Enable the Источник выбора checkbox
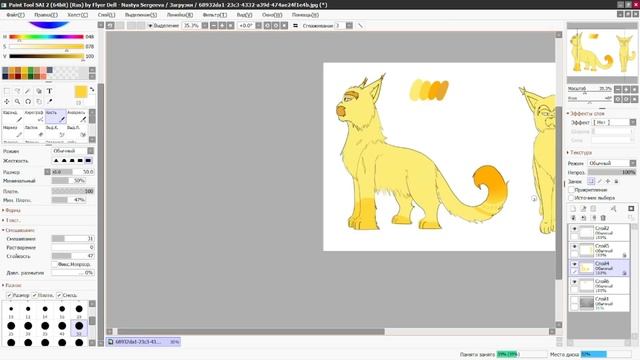640x360 pixels. [571, 198]
